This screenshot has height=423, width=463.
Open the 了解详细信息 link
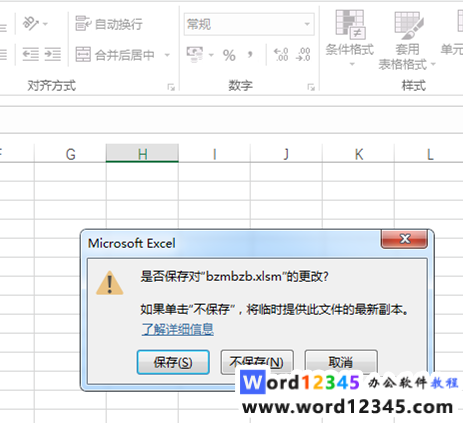178,329
